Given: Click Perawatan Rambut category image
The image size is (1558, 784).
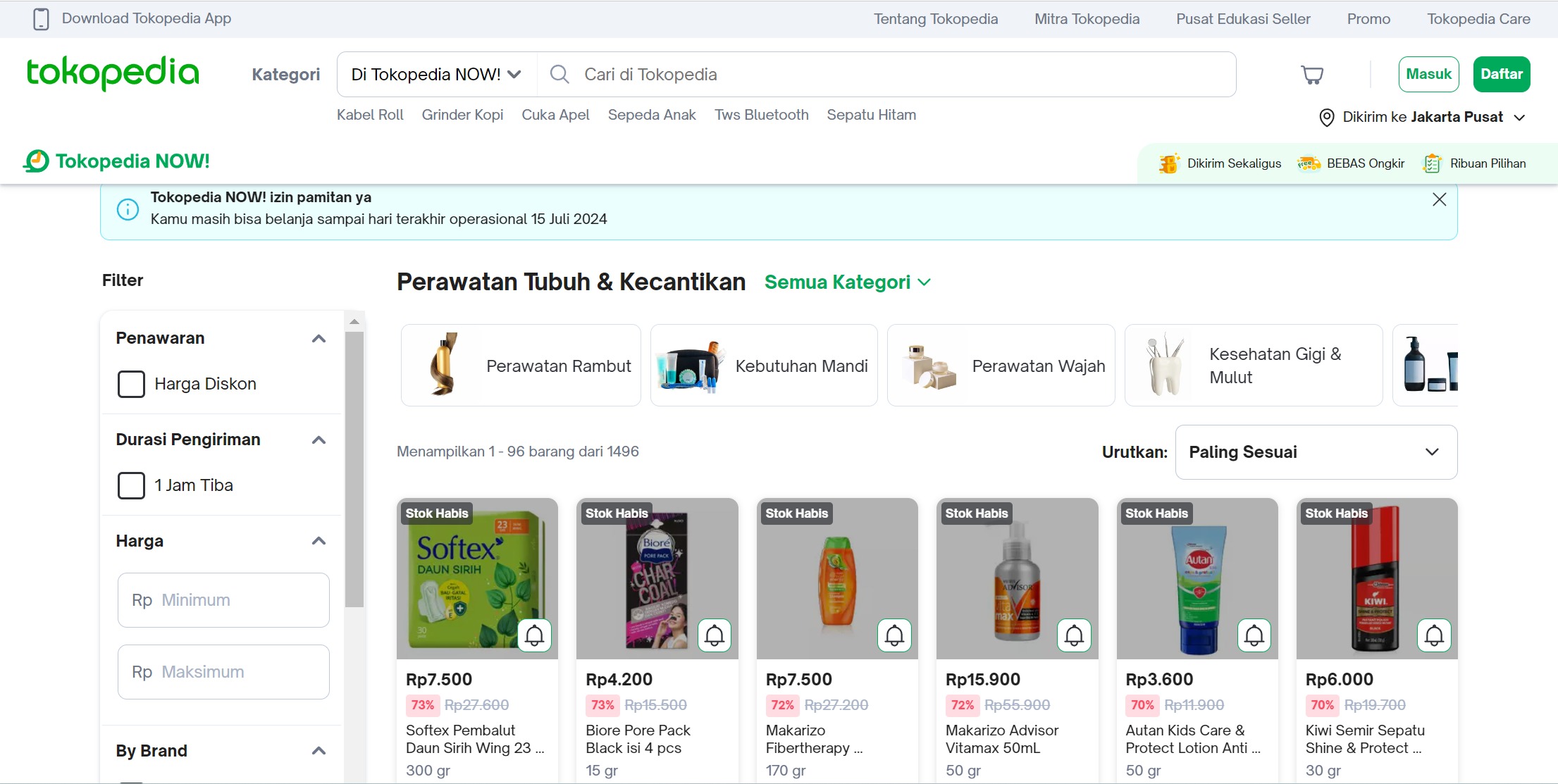Looking at the screenshot, I should point(444,365).
